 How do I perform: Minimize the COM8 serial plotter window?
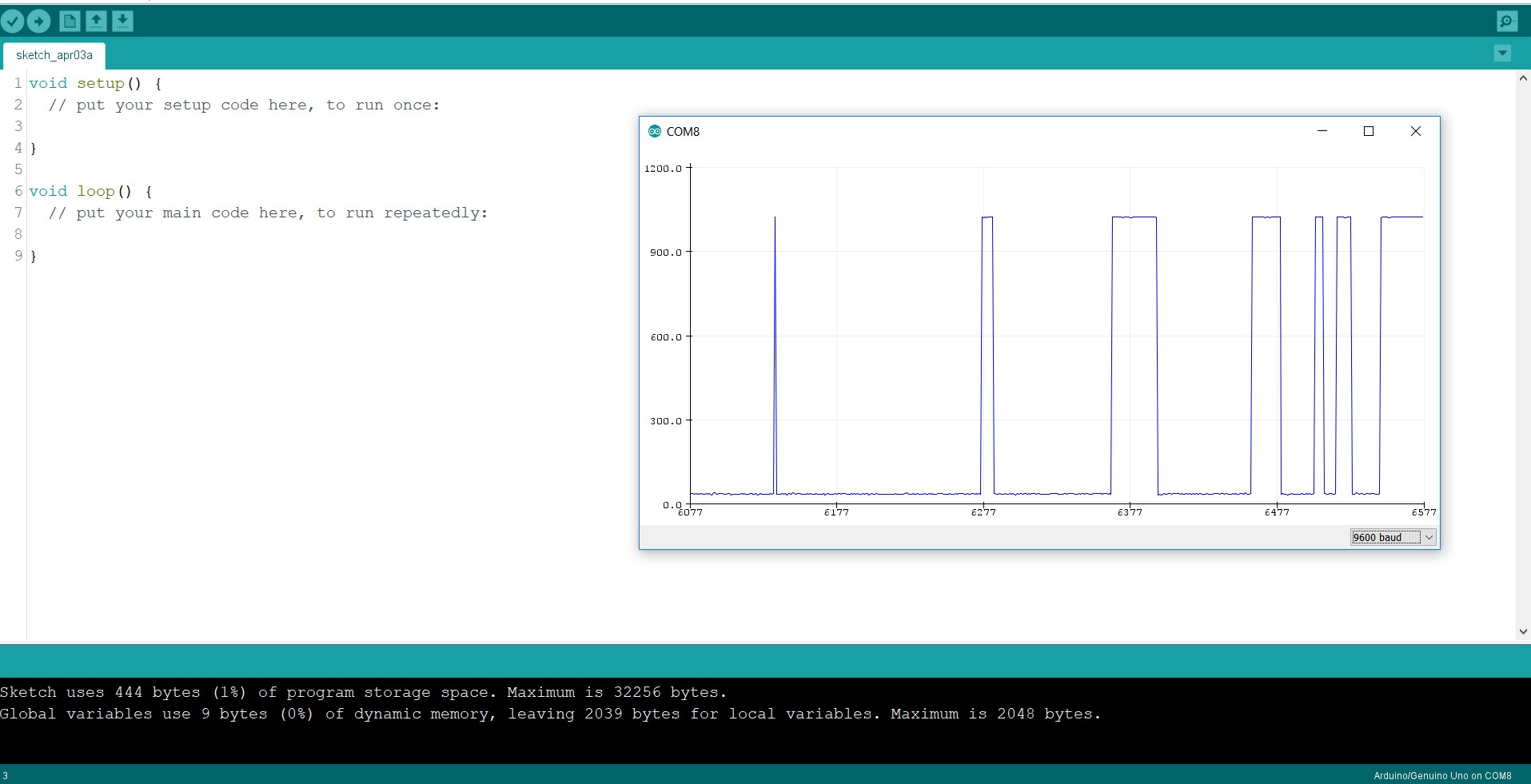pyautogui.click(x=1322, y=131)
